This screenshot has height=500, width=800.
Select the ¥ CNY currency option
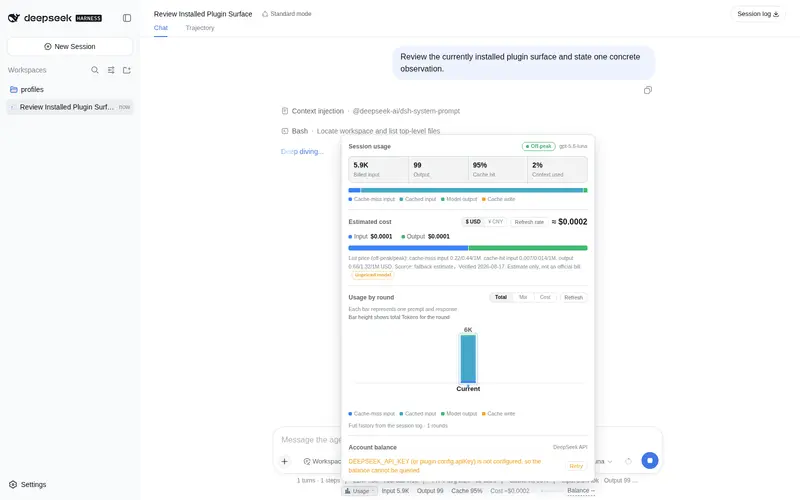[495, 222]
